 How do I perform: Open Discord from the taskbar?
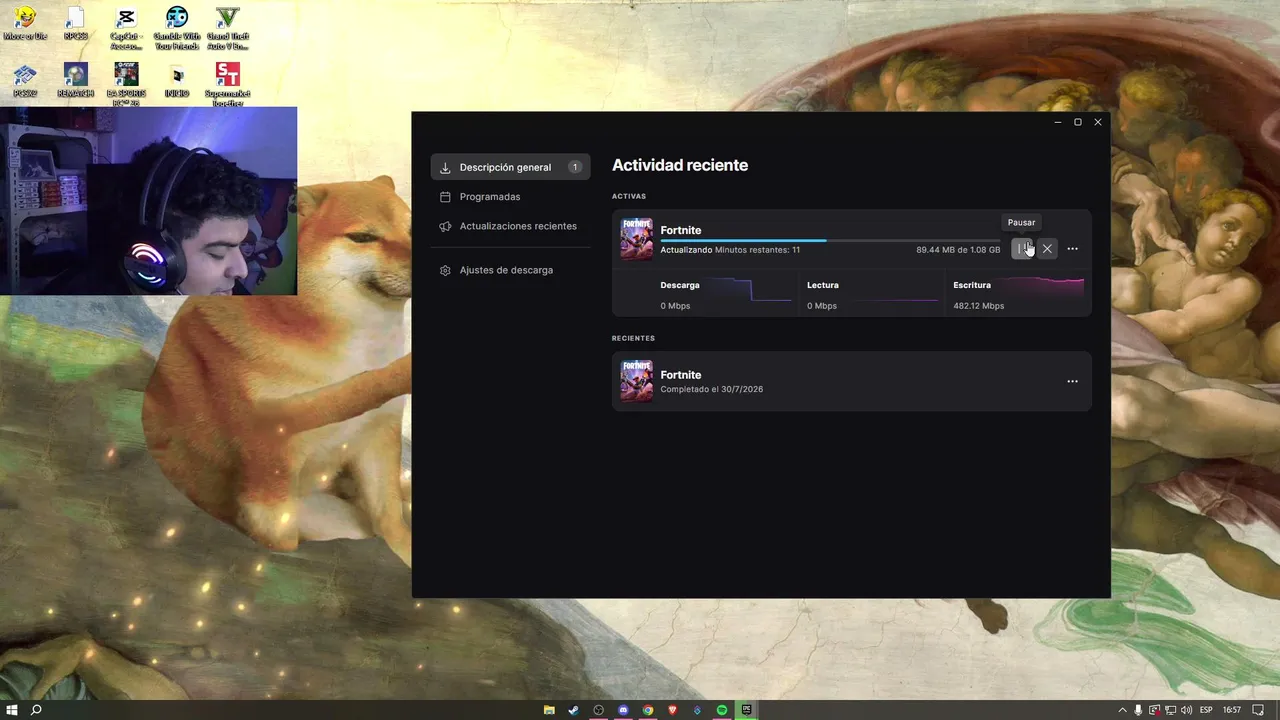pyautogui.click(x=623, y=710)
